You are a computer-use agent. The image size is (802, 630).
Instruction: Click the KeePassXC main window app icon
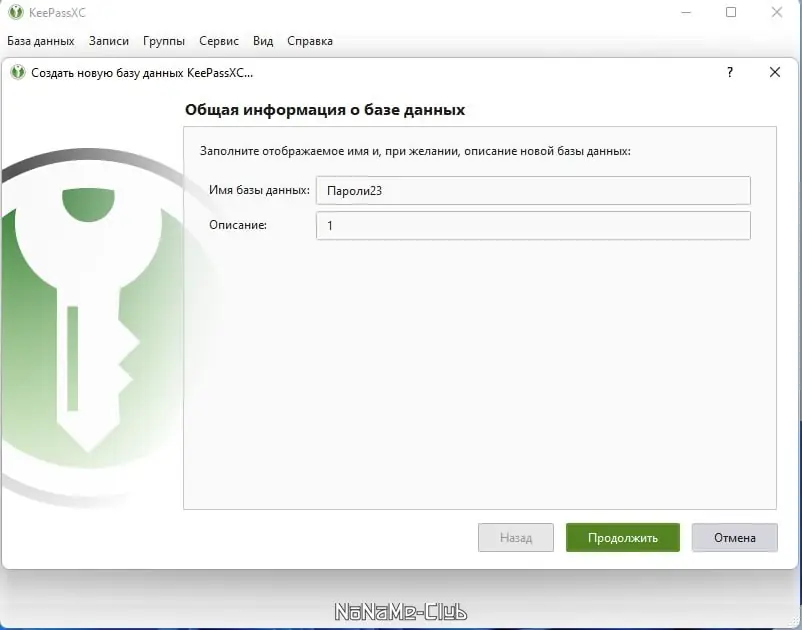pyautogui.click(x=16, y=12)
